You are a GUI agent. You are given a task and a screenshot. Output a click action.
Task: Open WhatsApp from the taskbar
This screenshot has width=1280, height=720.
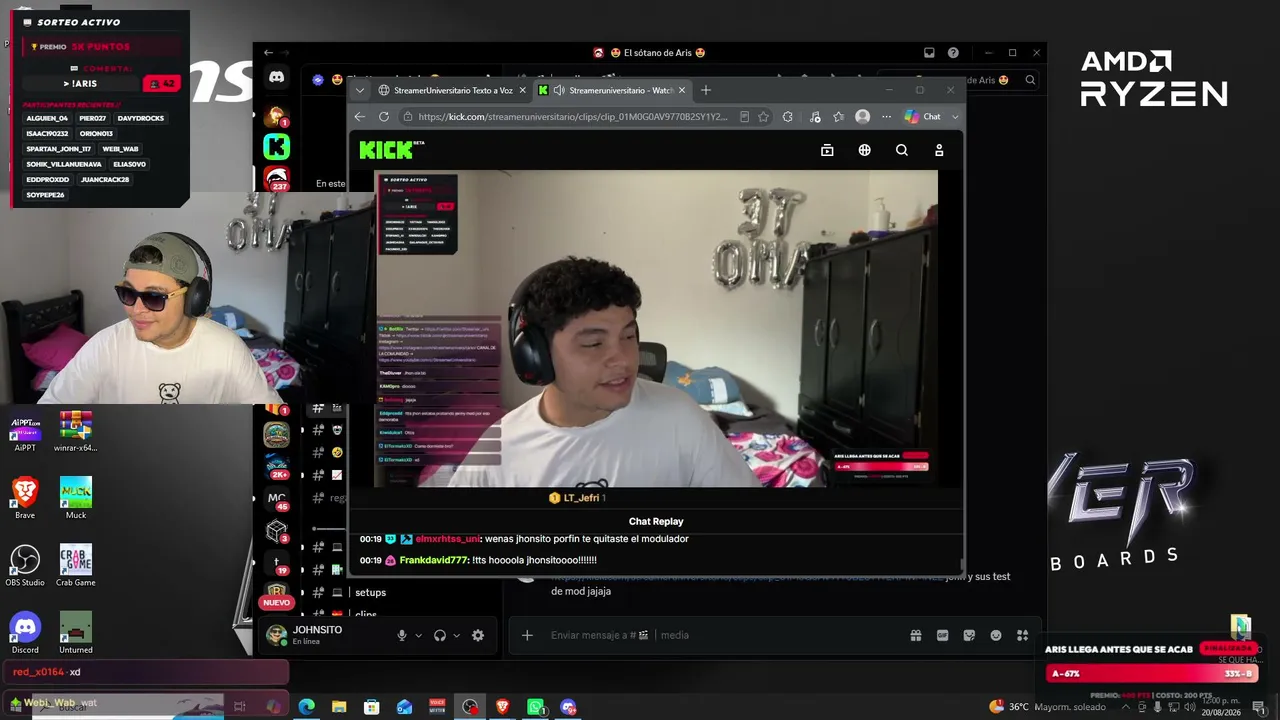click(x=536, y=707)
